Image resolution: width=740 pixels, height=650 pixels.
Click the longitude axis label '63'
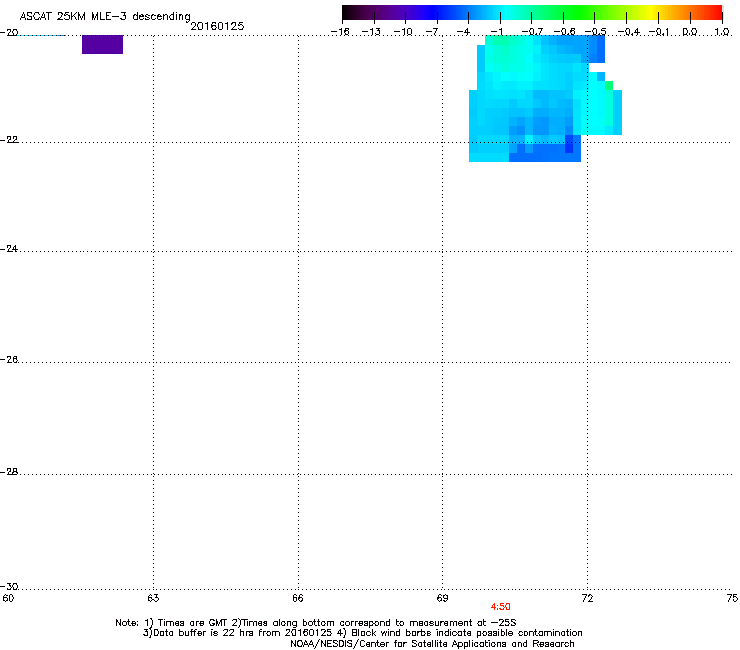coord(153,599)
